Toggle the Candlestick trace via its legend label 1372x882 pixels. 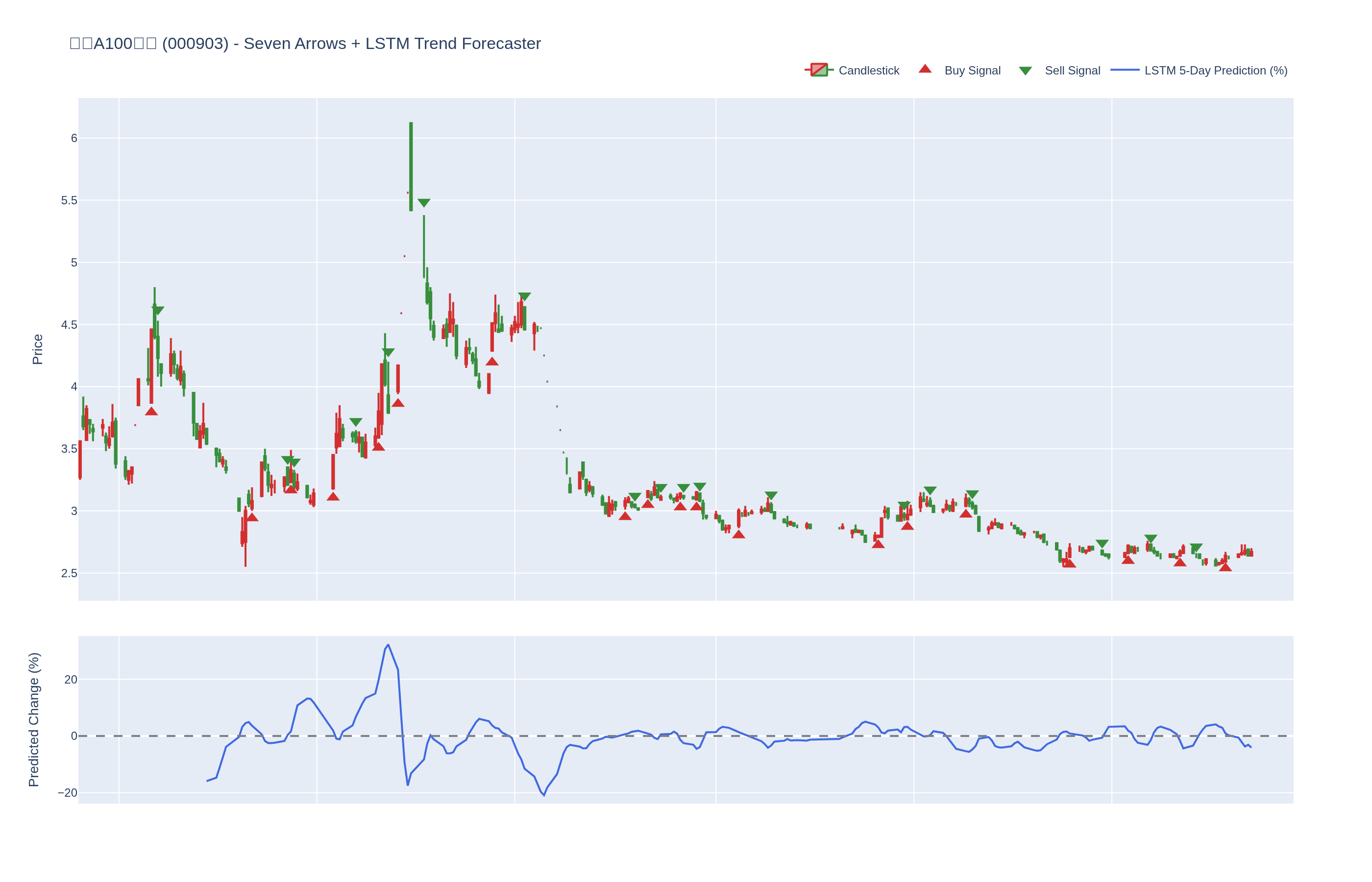click(869, 71)
